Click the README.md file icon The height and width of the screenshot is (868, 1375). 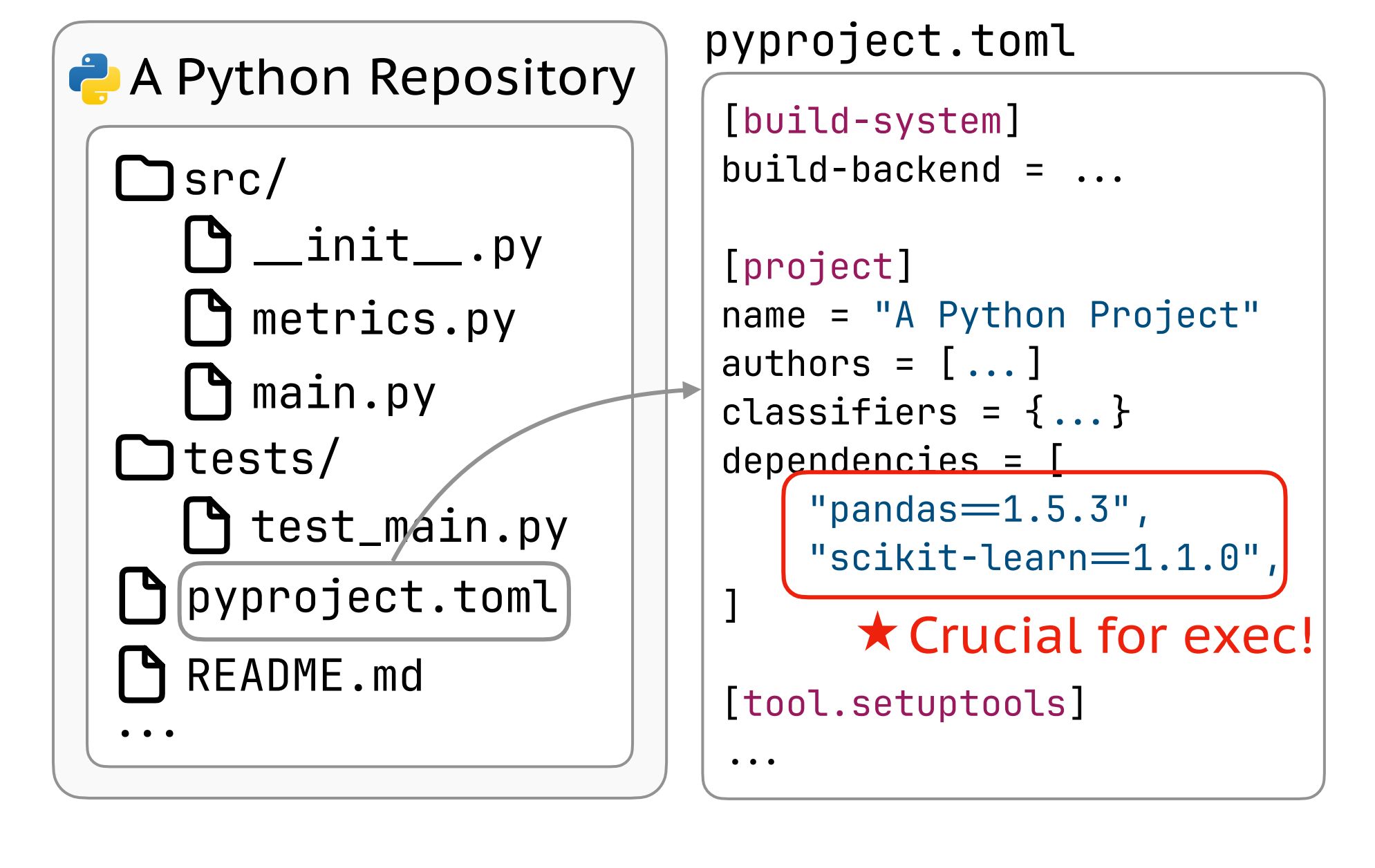142,674
